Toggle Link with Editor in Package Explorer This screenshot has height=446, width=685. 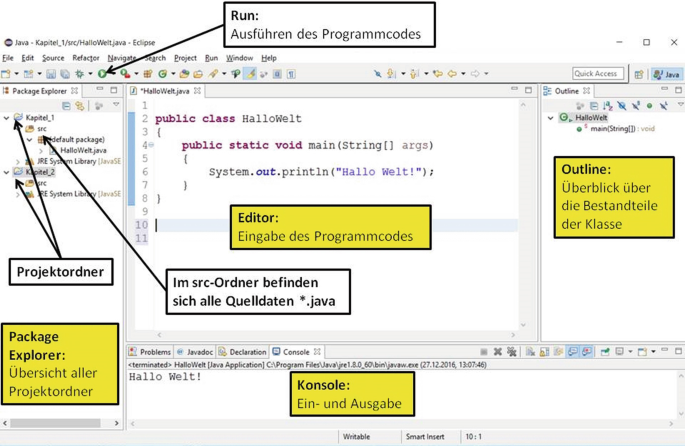(80, 105)
